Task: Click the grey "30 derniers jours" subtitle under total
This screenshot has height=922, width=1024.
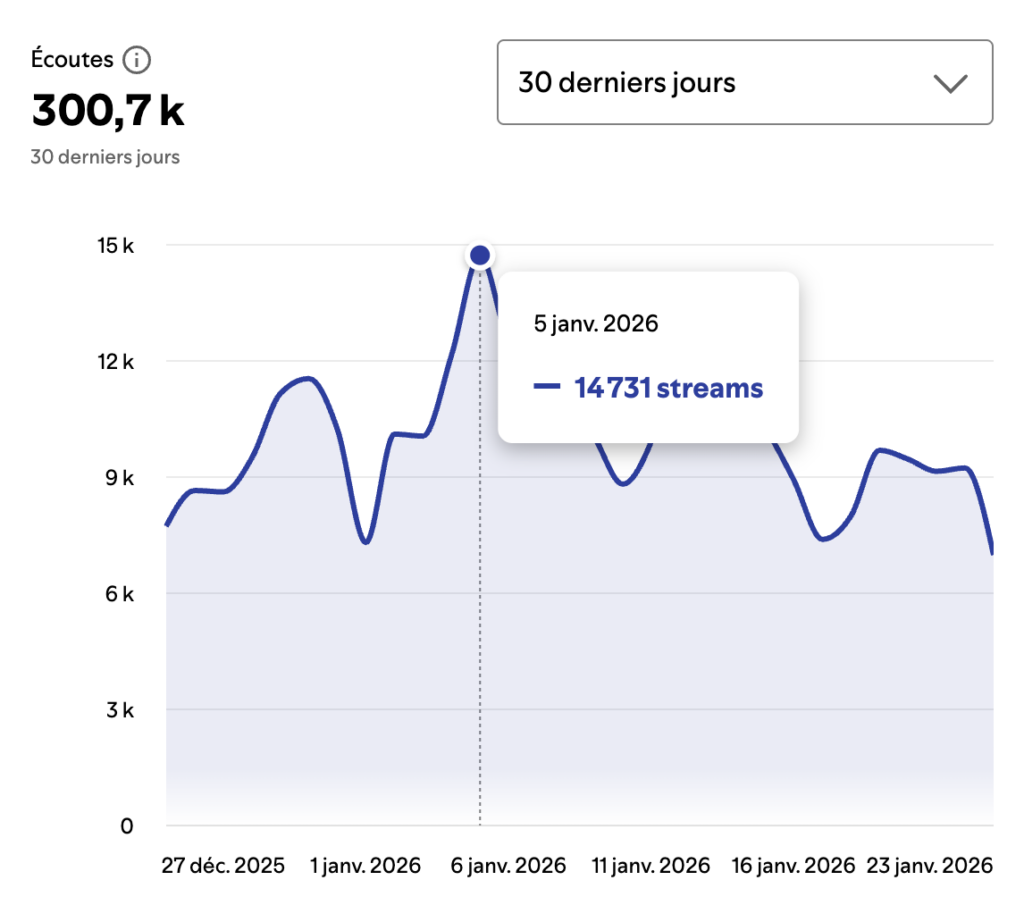Action: coord(105,157)
